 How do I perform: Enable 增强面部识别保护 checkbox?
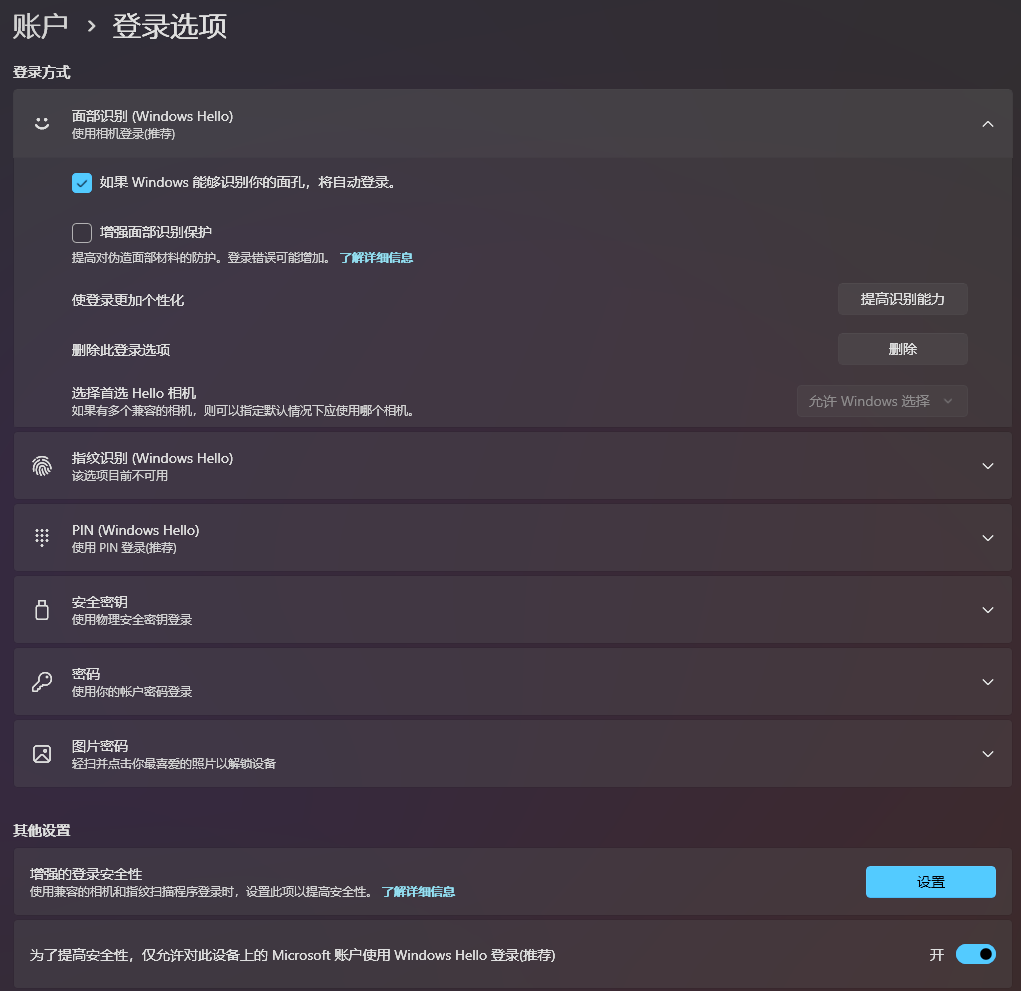click(81, 232)
